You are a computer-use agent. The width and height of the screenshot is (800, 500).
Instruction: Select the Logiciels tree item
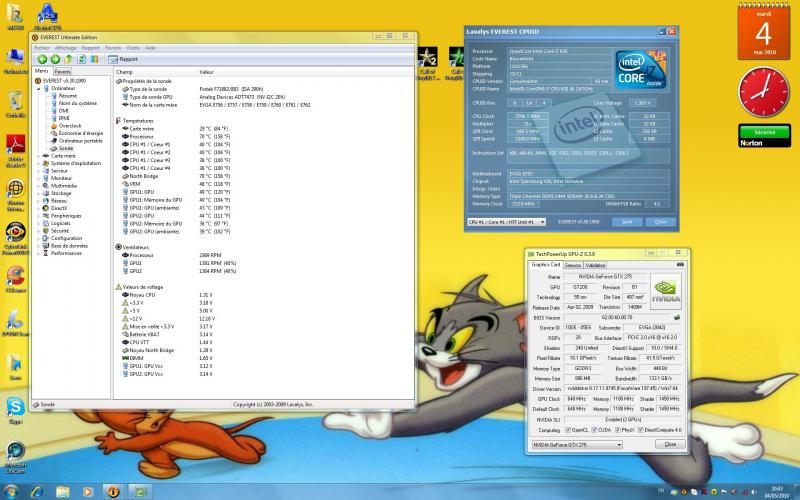pos(61,223)
